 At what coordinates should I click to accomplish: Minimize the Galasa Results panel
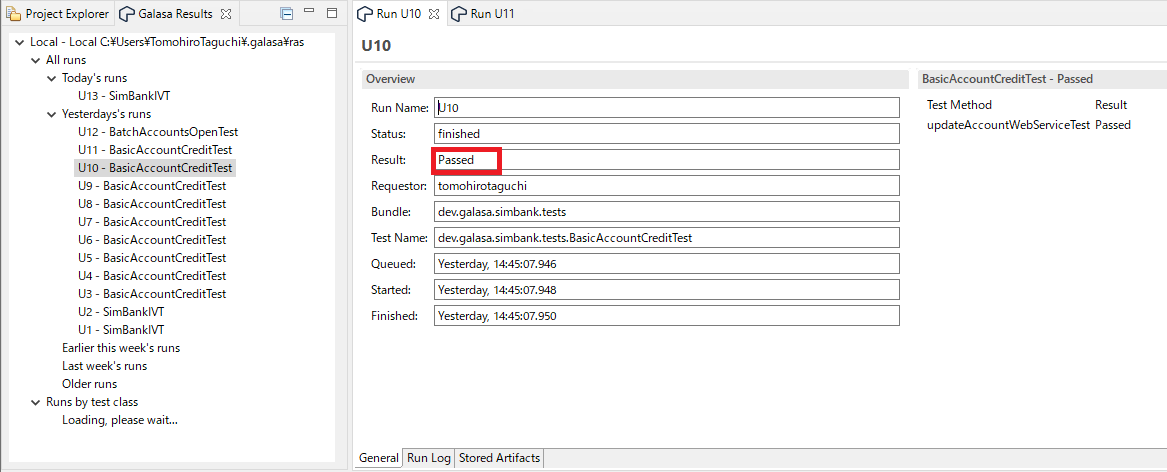point(310,12)
